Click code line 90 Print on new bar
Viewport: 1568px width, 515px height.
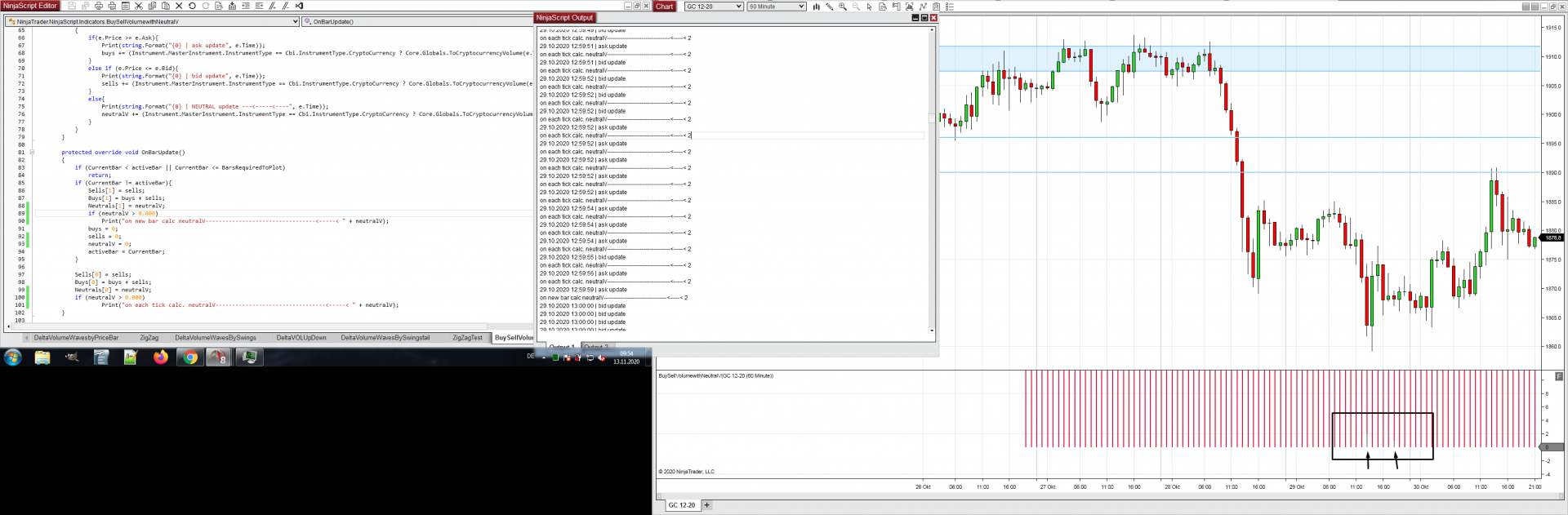245,221
